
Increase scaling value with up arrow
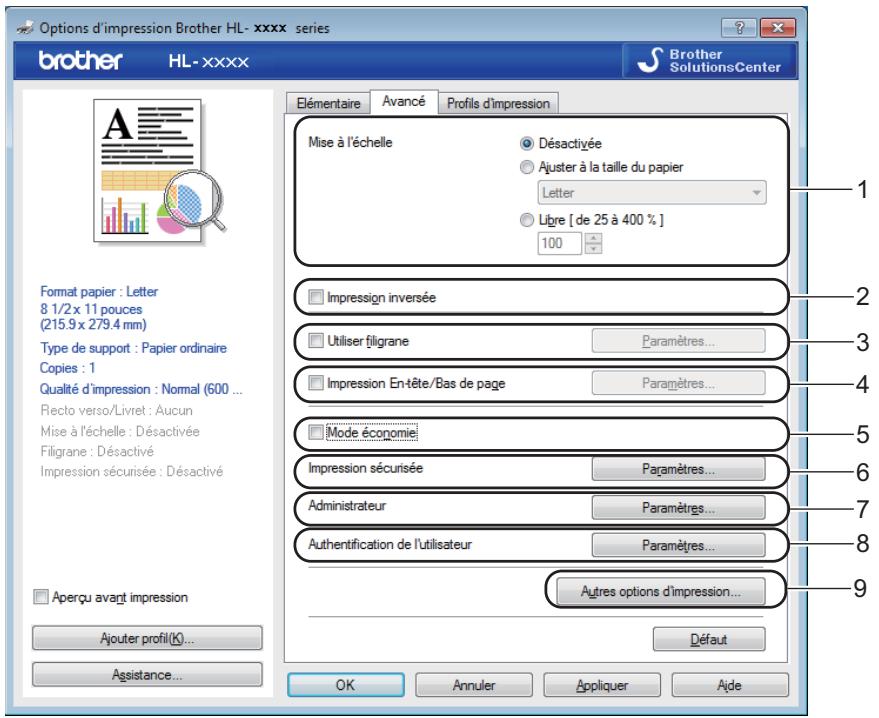coord(593,238)
